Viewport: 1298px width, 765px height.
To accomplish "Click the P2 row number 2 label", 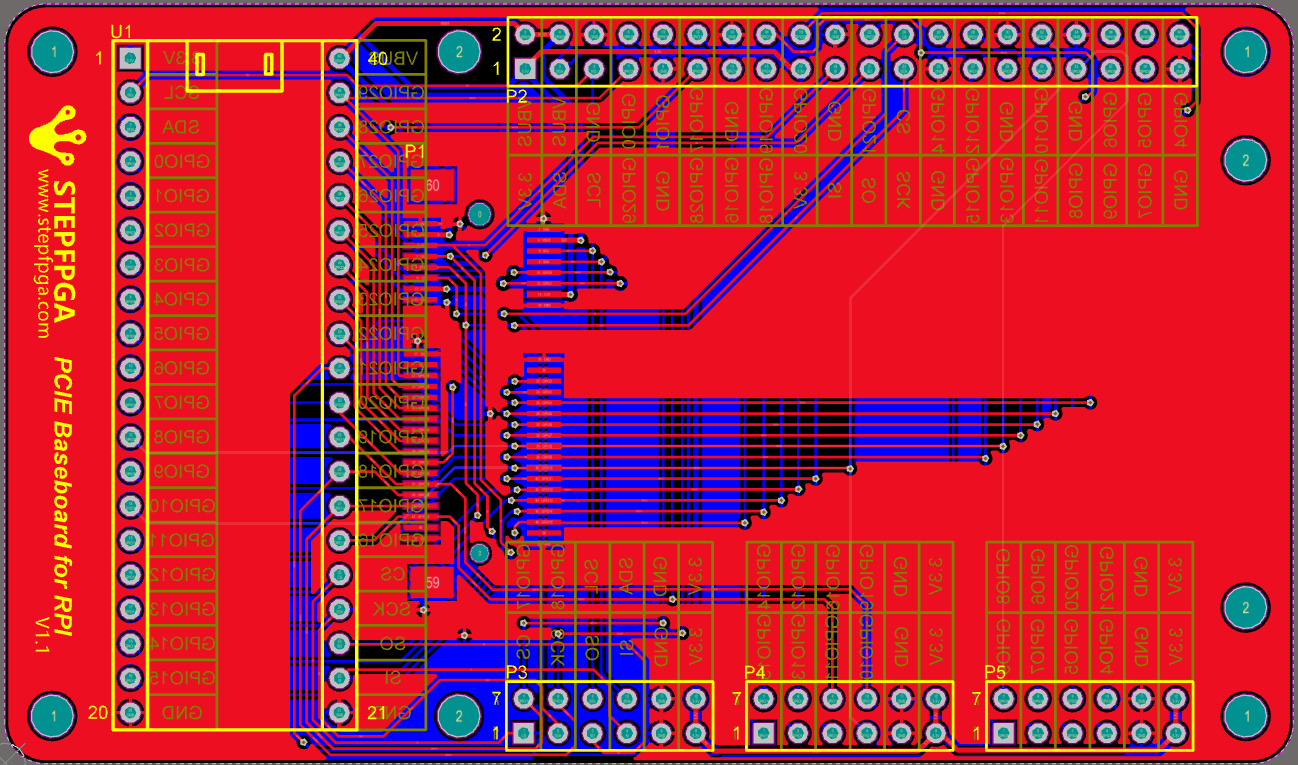I will [x=497, y=34].
